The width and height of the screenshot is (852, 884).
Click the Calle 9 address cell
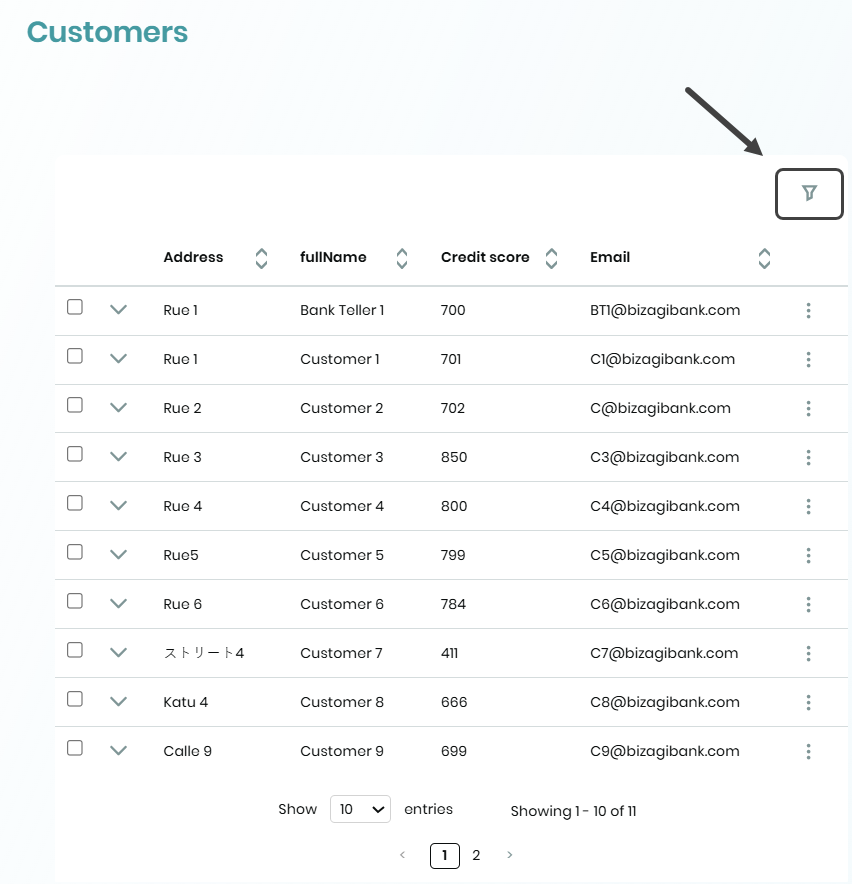pyautogui.click(x=187, y=752)
